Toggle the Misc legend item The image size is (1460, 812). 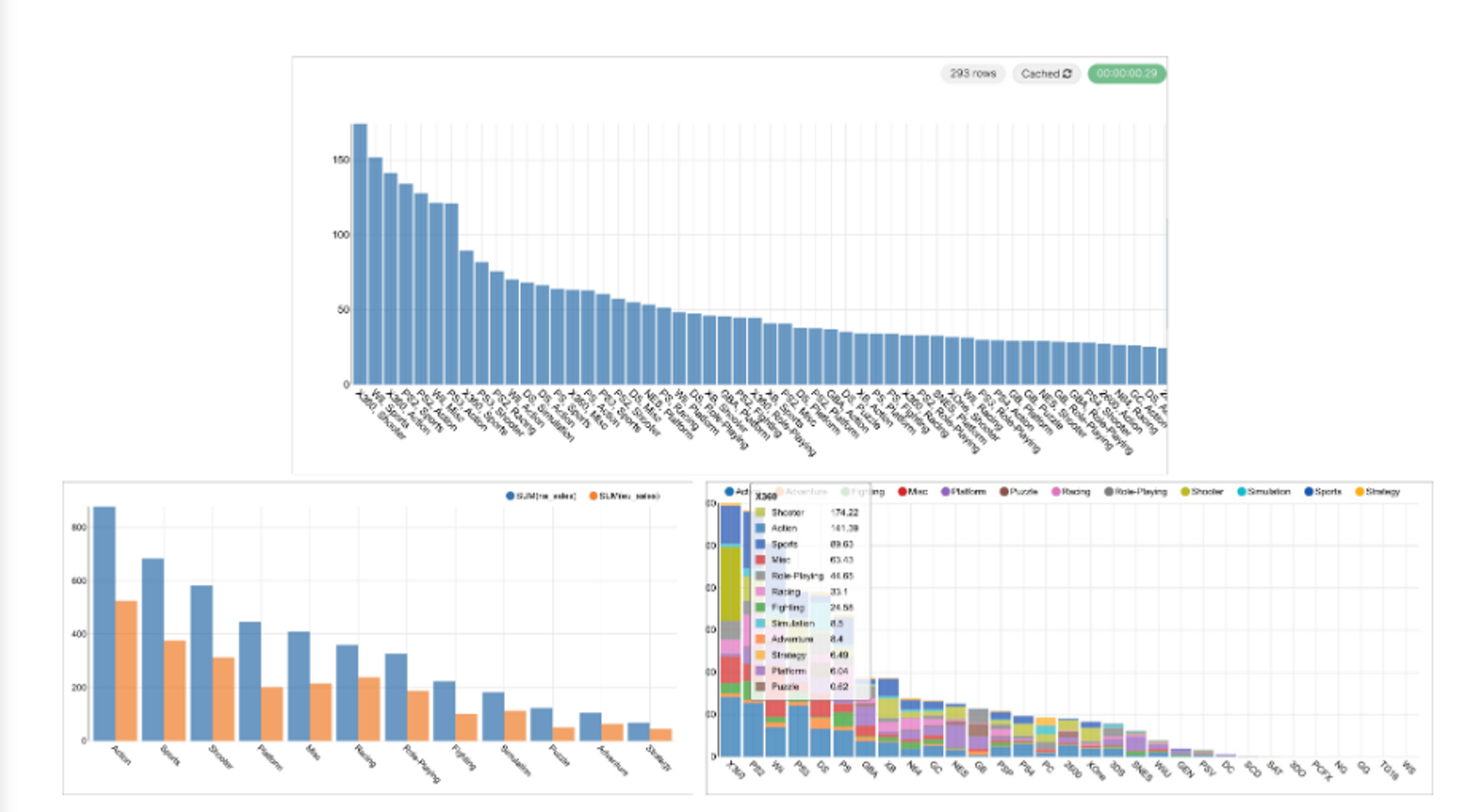[912, 492]
